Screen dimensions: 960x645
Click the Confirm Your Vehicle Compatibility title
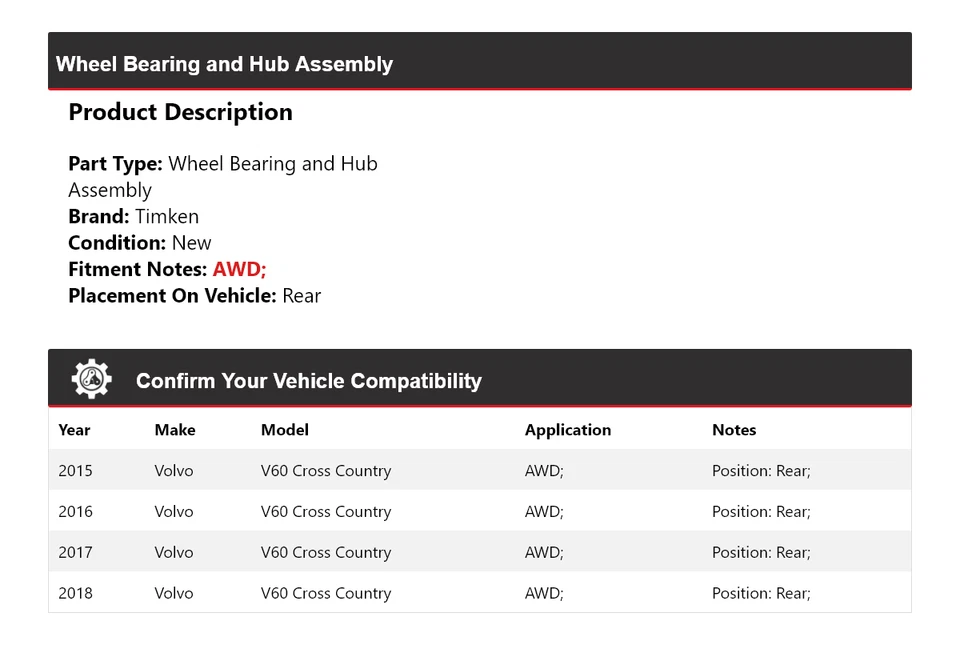pyautogui.click(x=308, y=381)
